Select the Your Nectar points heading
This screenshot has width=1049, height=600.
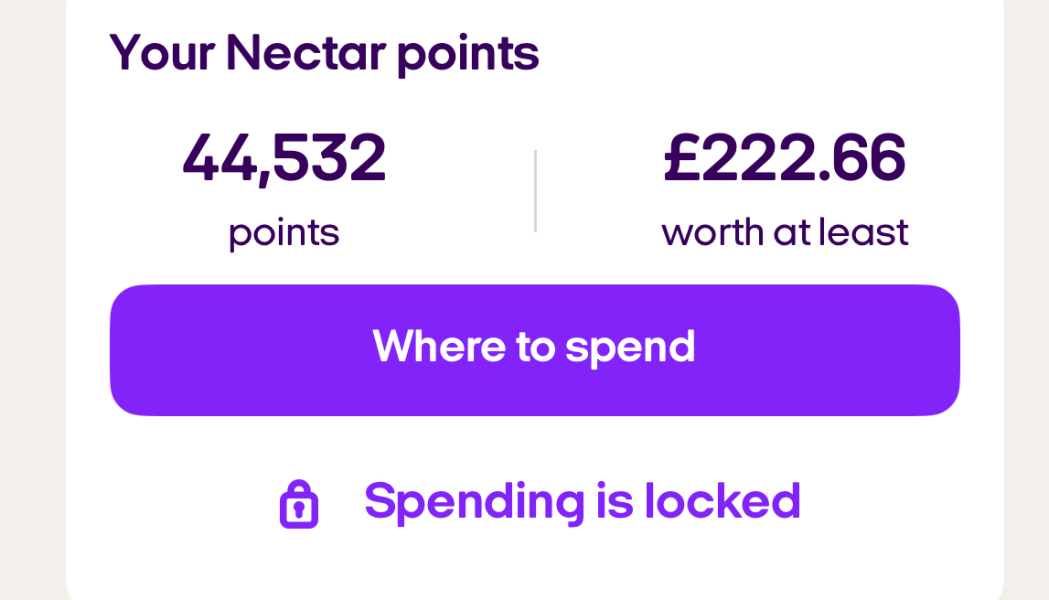click(x=324, y=53)
